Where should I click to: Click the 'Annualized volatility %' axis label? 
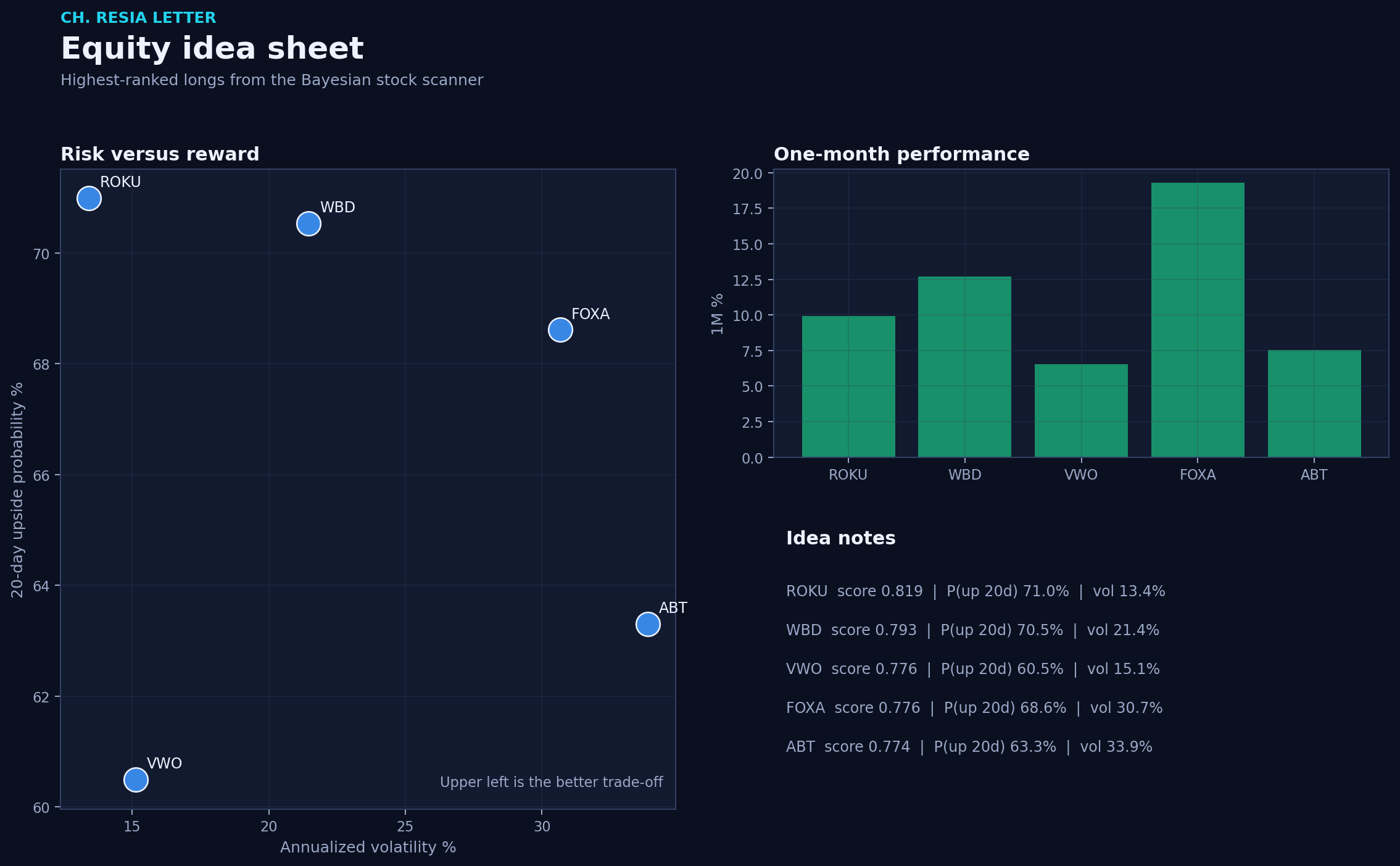point(368,847)
